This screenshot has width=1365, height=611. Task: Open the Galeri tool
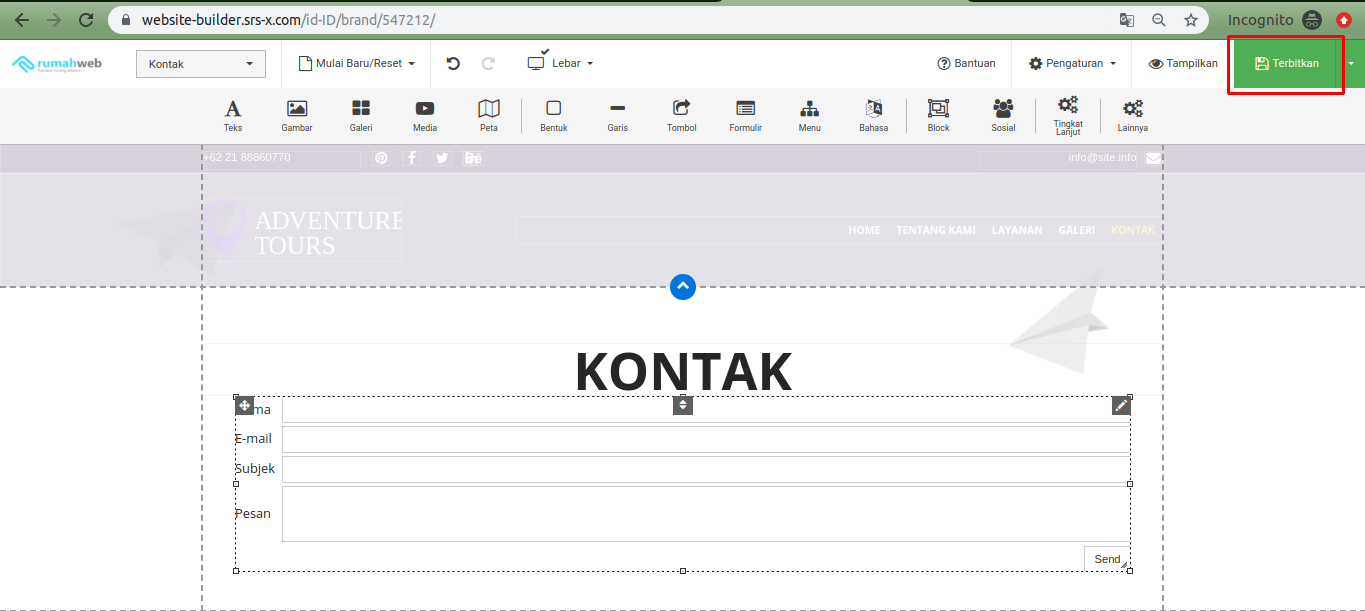[x=361, y=115]
